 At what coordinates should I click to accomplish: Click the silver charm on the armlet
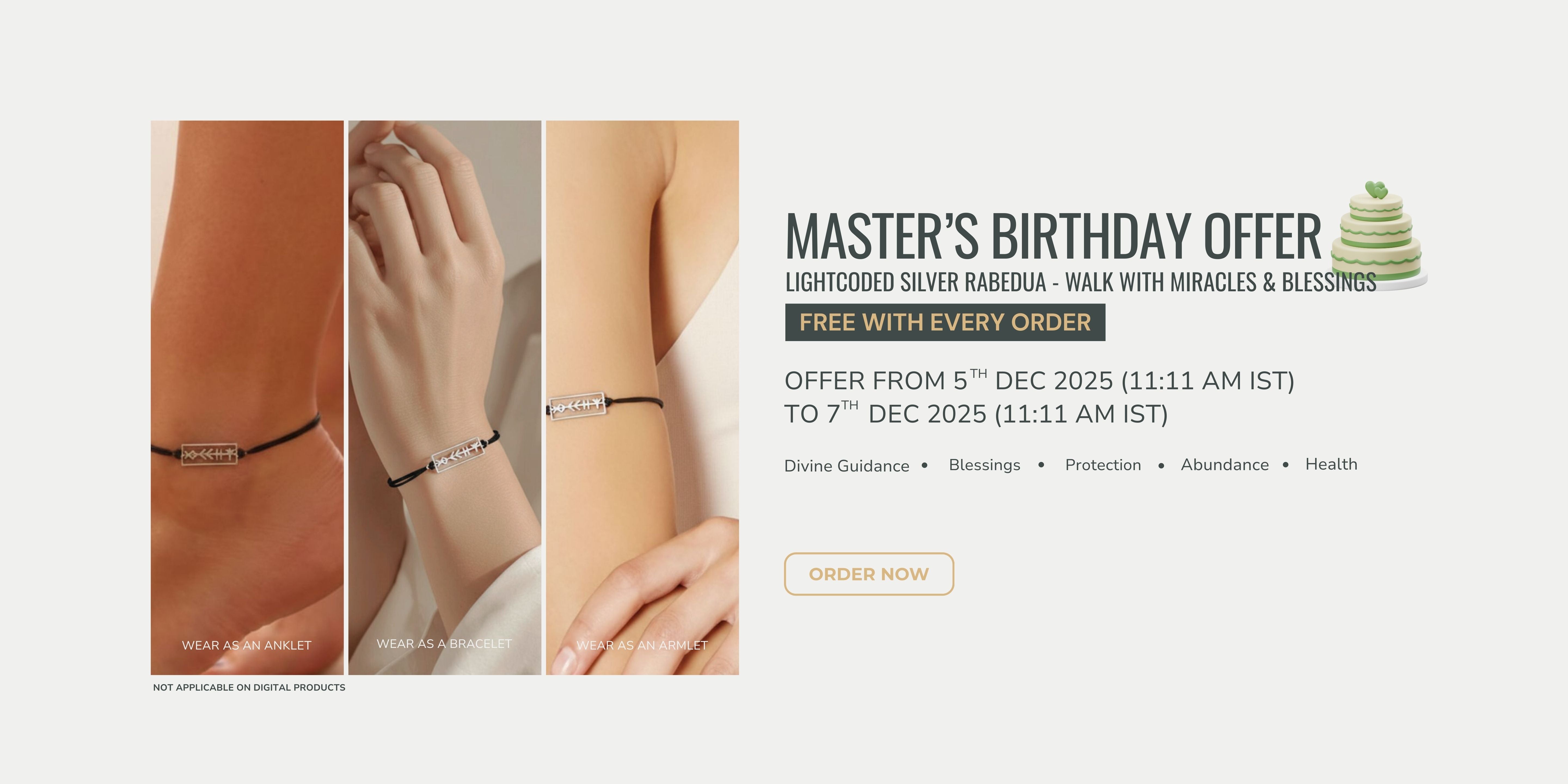click(x=577, y=405)
